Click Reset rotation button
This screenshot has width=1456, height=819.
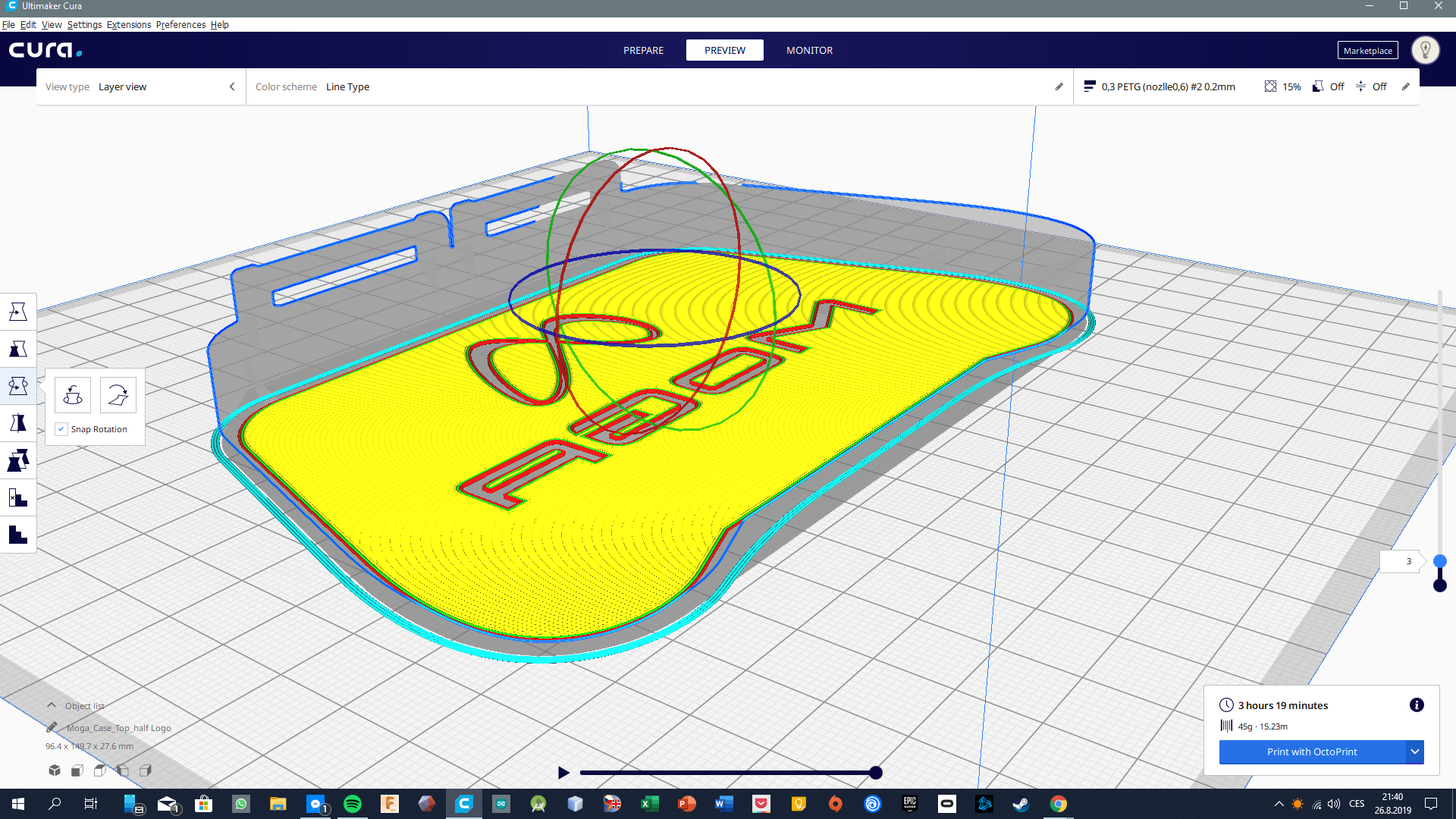click(x=73, y=395)
